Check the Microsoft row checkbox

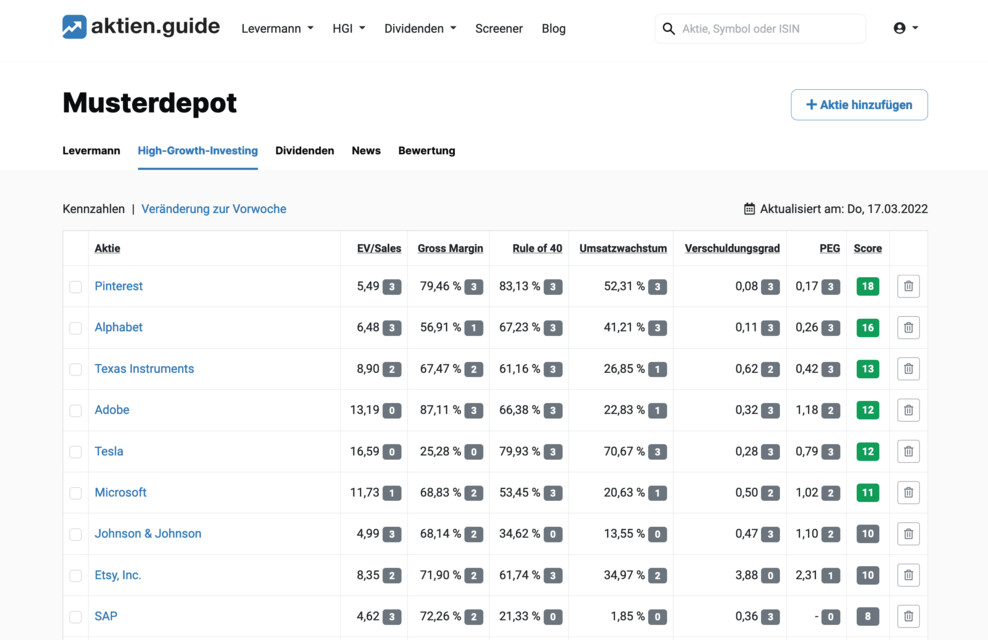(x=76, y=493)
